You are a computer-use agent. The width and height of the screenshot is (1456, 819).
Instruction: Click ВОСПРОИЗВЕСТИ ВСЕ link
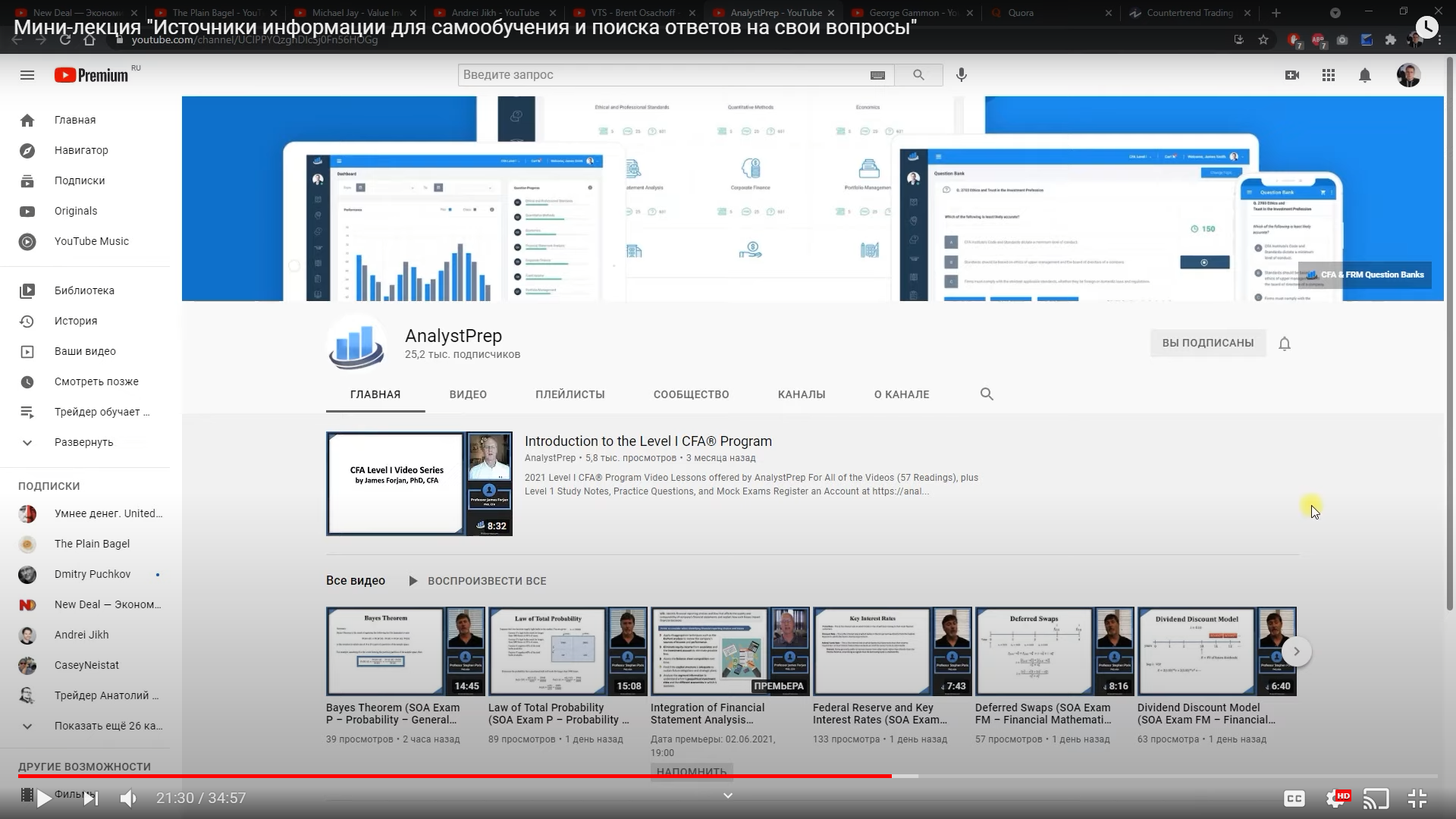pyautogui.click(x=486, y=581)
